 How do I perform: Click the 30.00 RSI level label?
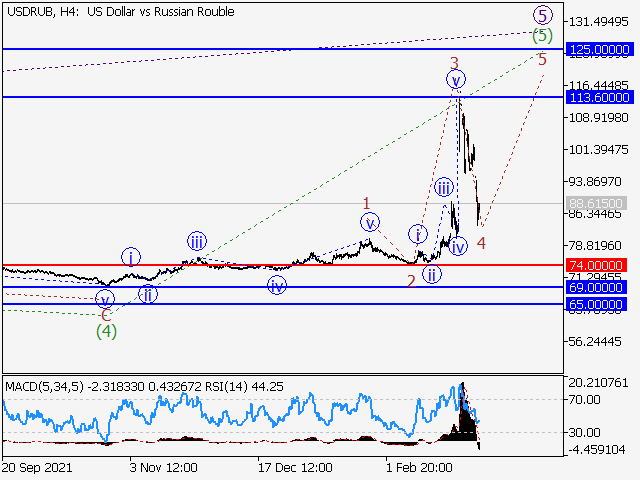[x=584, y=432]
